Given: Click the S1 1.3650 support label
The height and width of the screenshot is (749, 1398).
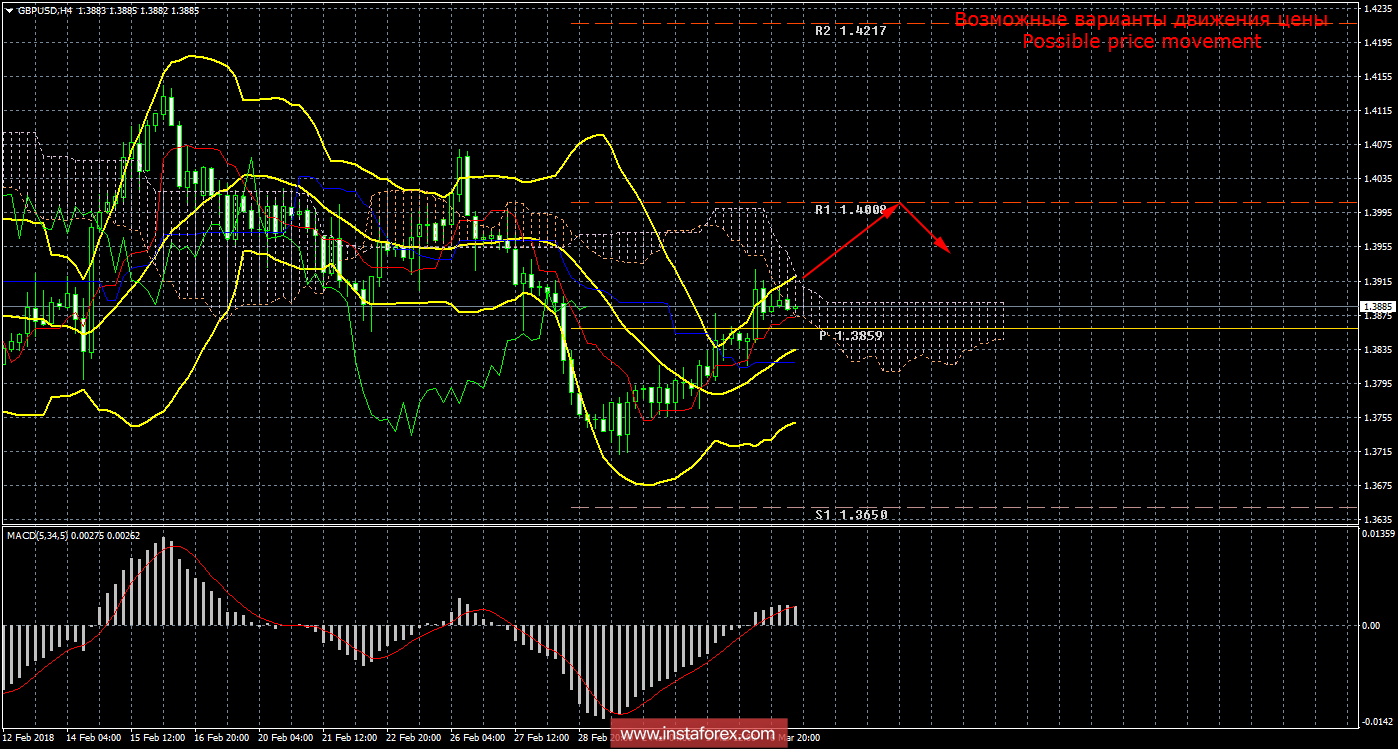Looking at the screenshot, I should pyautogui.click(x=850, y=514).
